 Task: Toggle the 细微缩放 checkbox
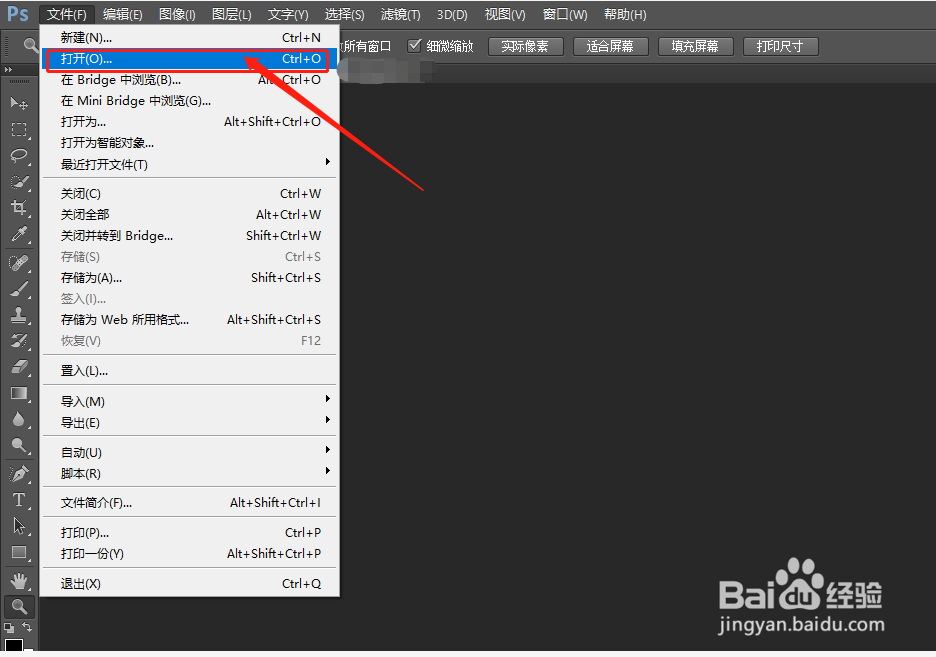414,46
